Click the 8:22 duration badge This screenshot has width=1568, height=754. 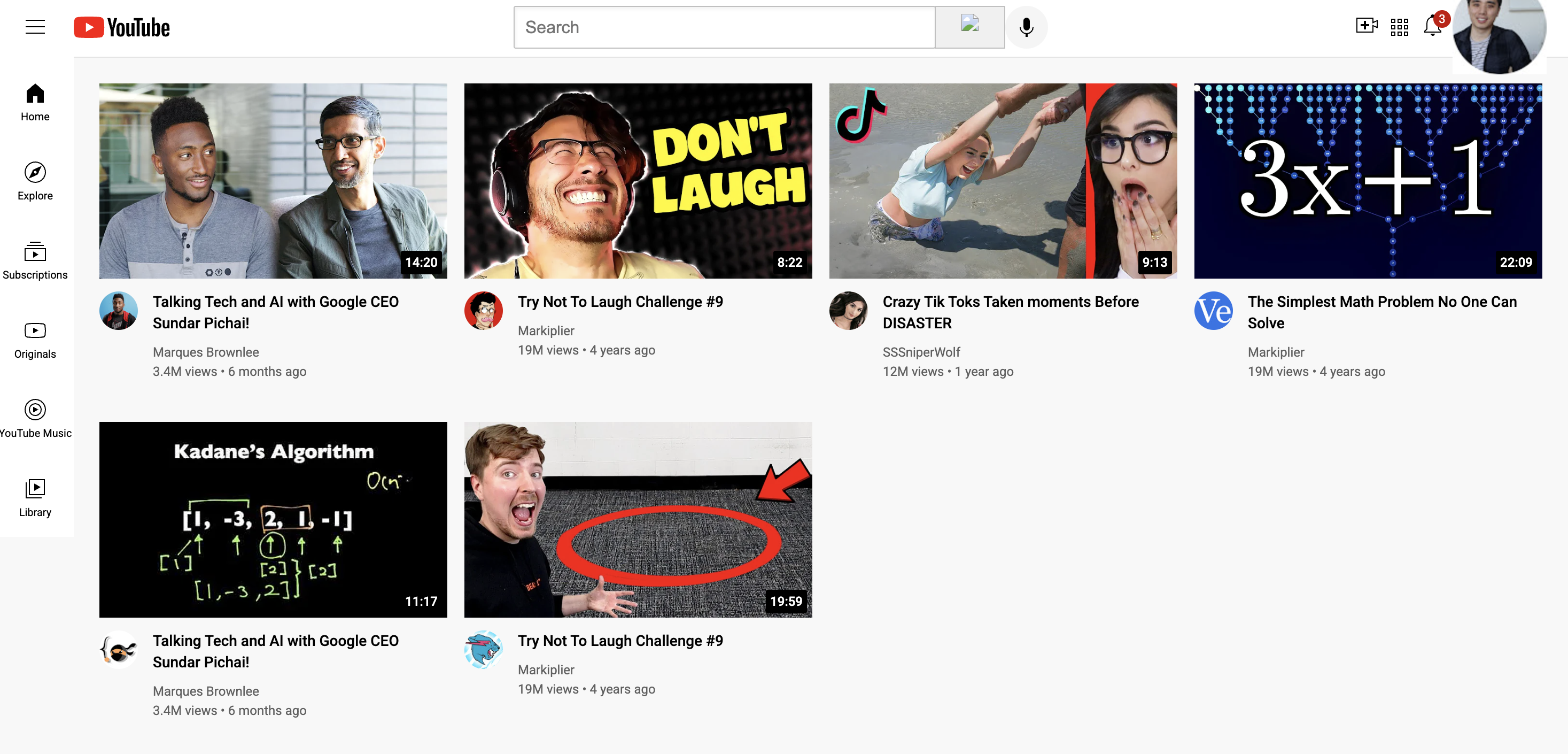click(789, 263)
